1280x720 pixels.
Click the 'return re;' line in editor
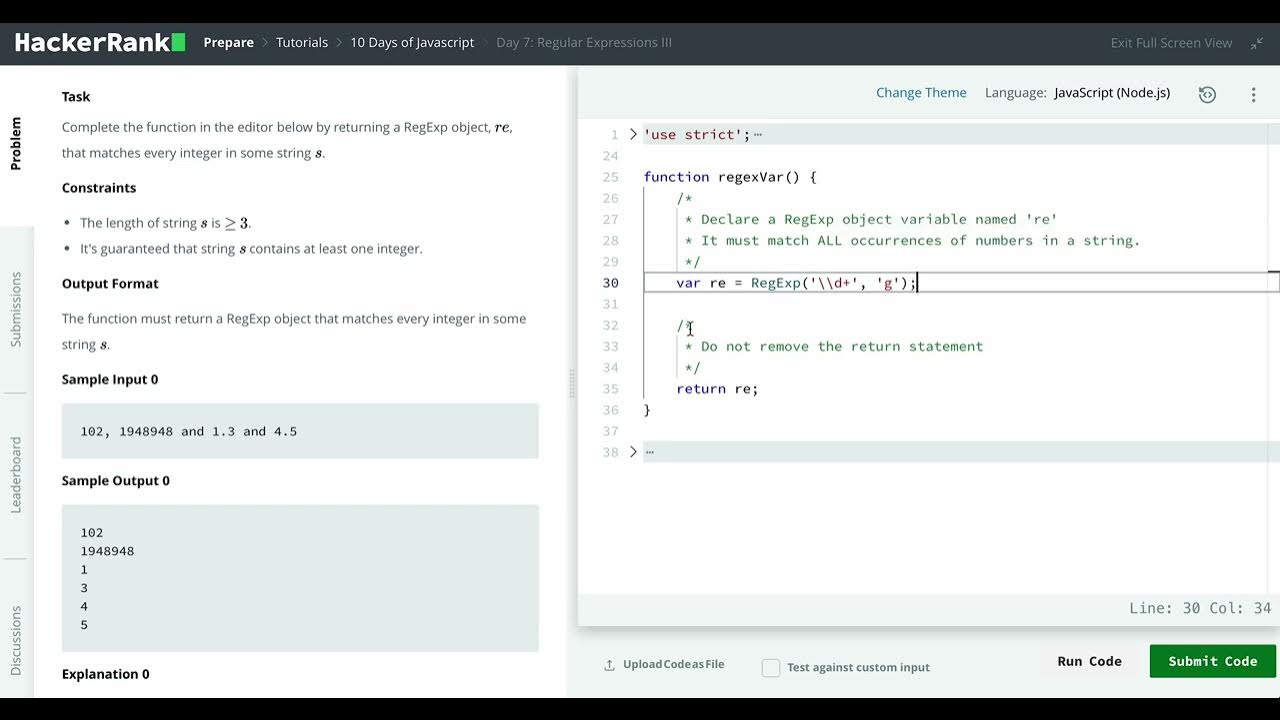tap(717, 389)
